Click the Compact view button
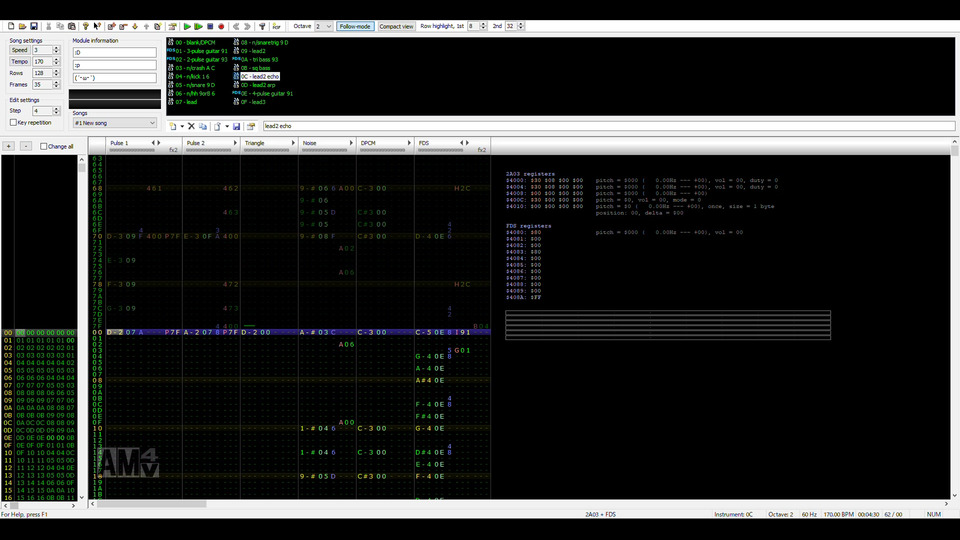960x540 pixels. 396,26
